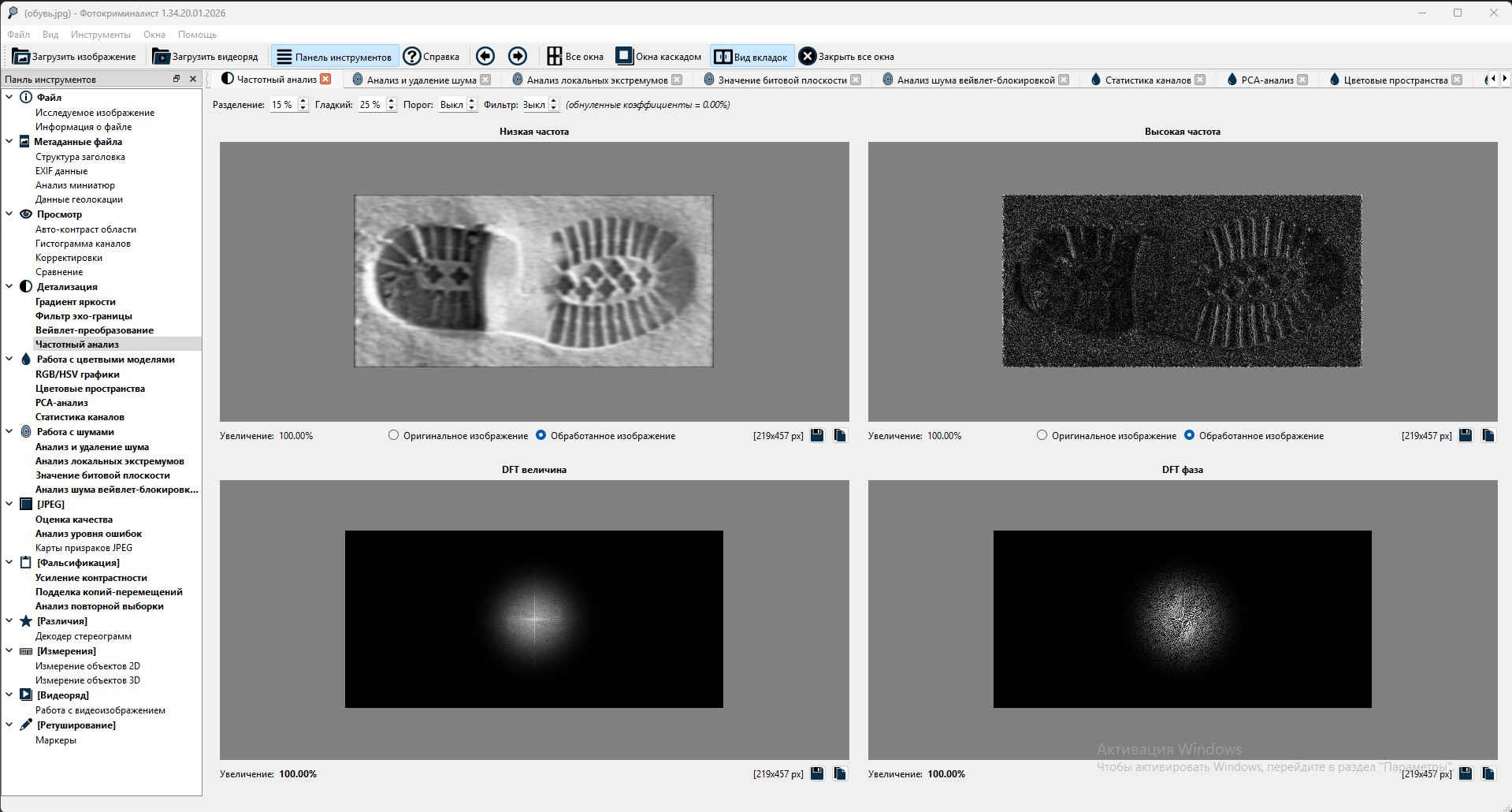Open Справка help icon
1512x812 pixels.
(x=412, y=56)
